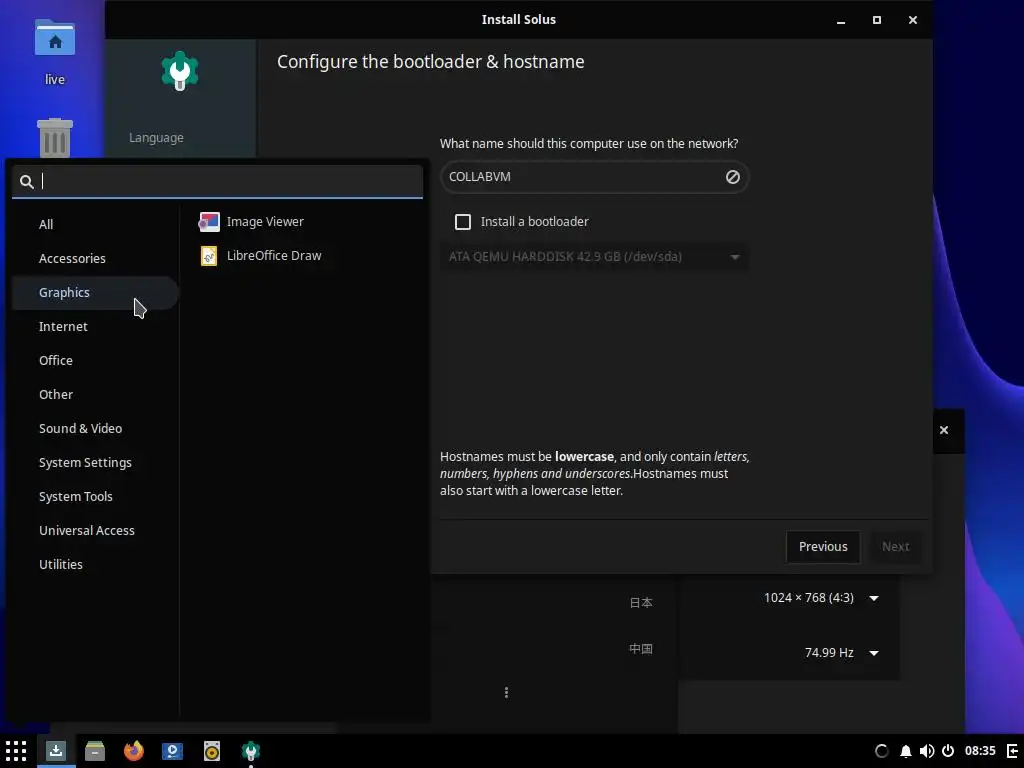Close the Install Solus window
This screenshot has height=768, width=1024.
tap(913, 20)
